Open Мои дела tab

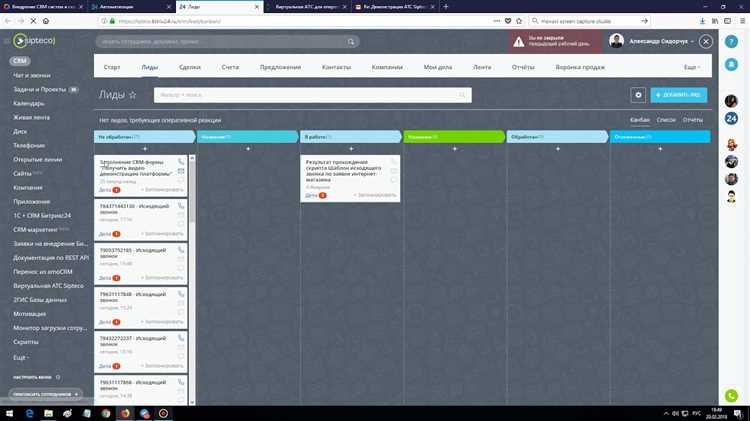(438, 67)
